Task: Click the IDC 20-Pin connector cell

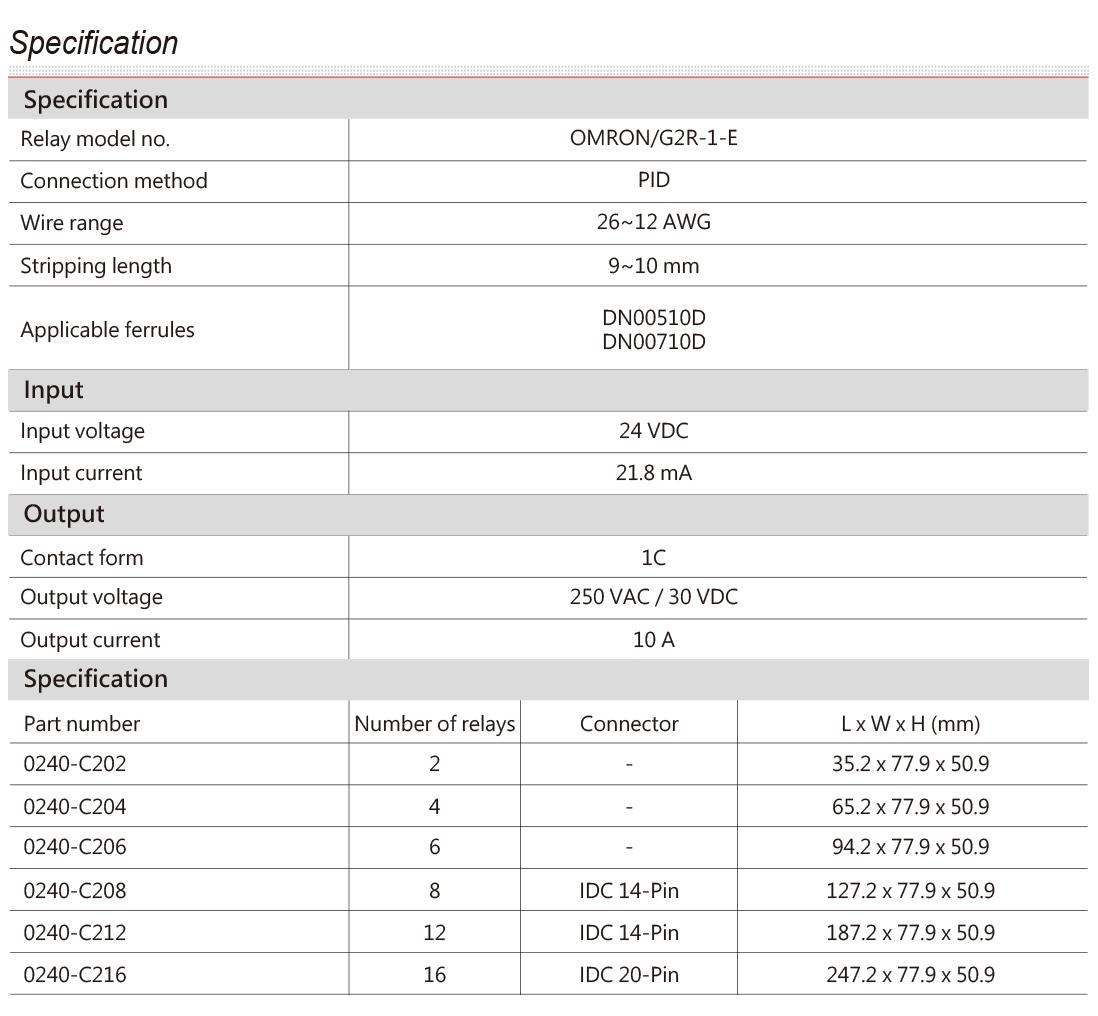Action: (629, 974)
